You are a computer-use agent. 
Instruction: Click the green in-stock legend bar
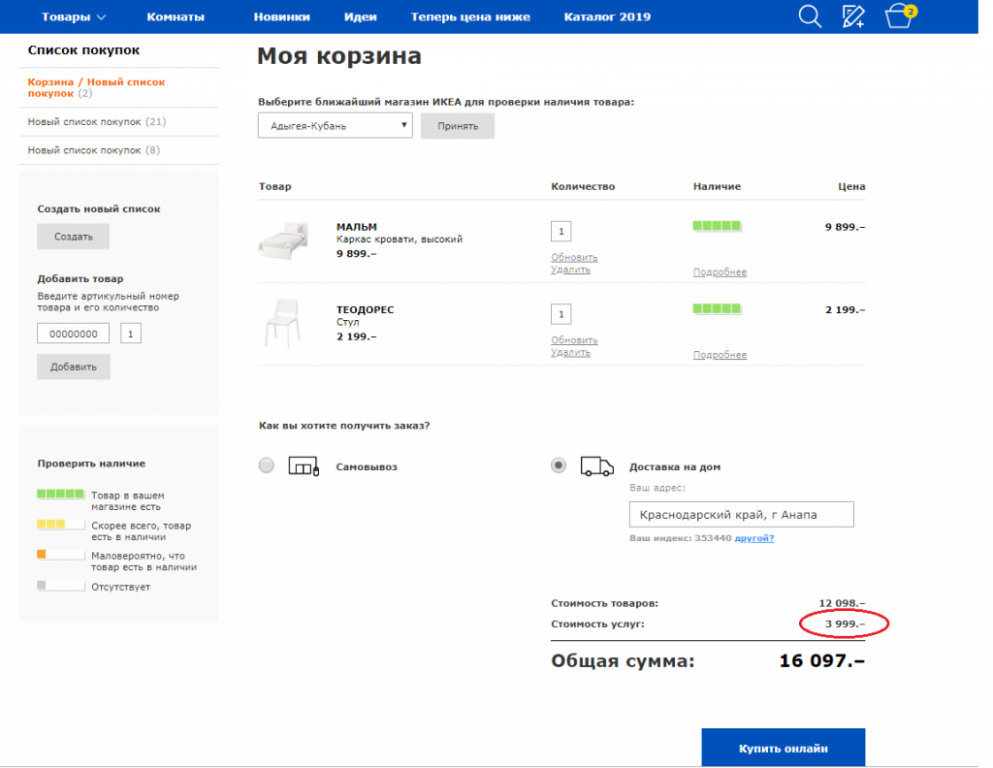tap(61, 494)
